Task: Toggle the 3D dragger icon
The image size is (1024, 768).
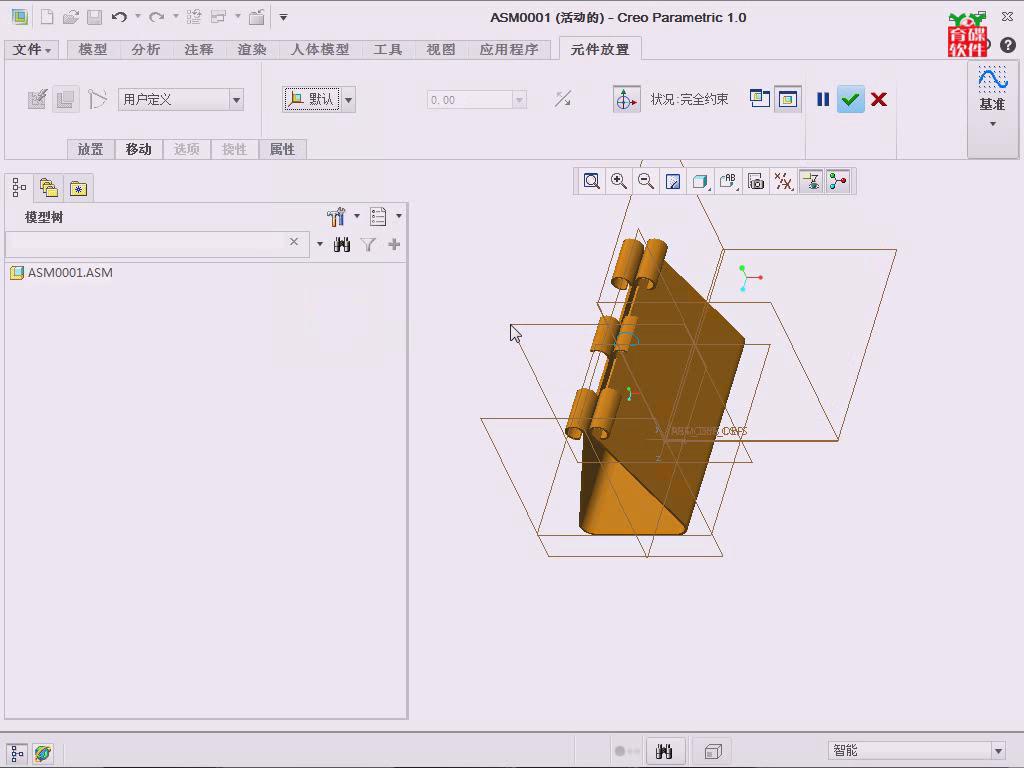Action: pyautogui.click(x=626, y=99)
